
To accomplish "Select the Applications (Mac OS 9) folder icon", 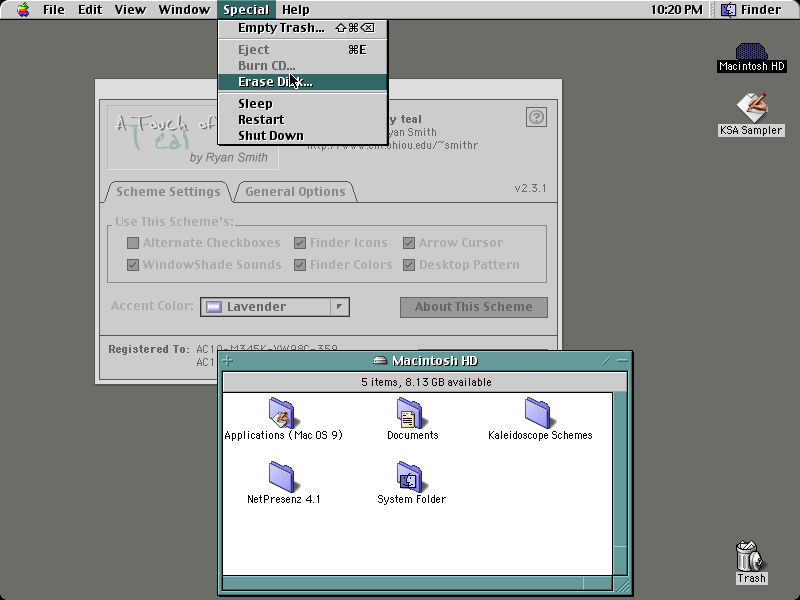I will (x=282, y=412).
